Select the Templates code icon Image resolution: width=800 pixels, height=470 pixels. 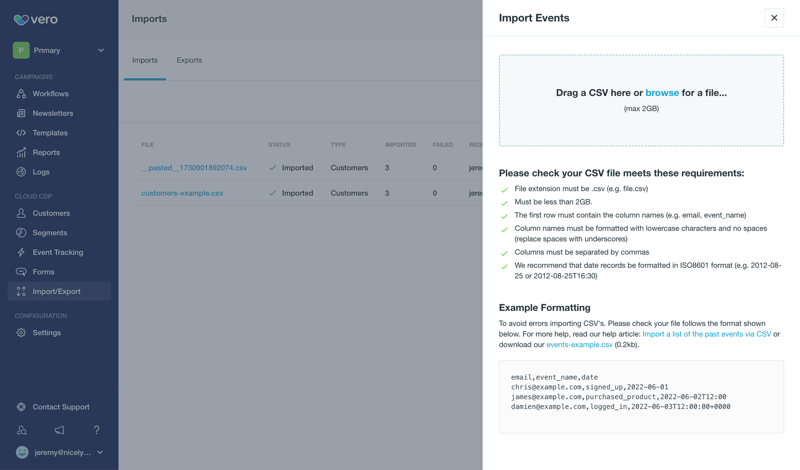point(21,133)
